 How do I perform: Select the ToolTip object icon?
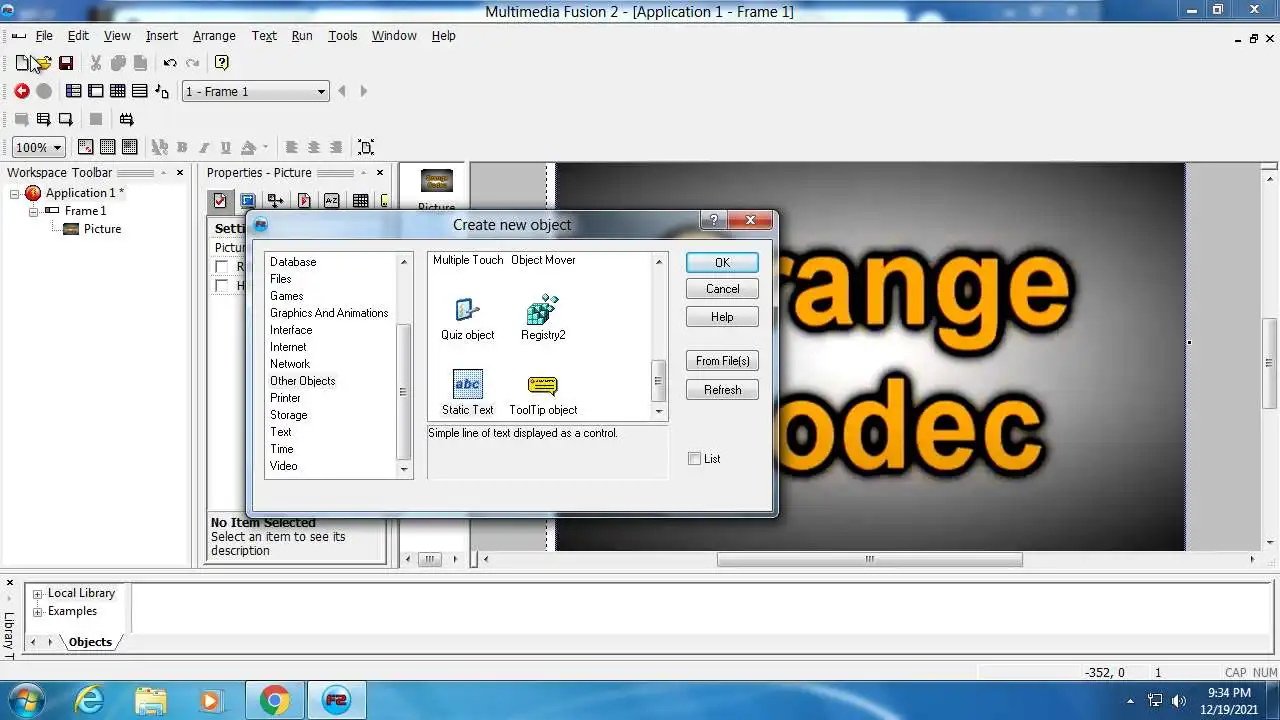tap(543, 385)
